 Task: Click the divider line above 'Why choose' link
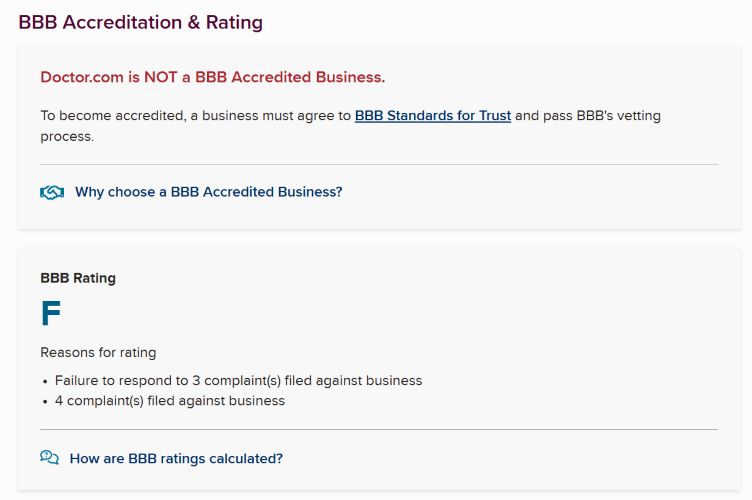(x=378, y=164)
